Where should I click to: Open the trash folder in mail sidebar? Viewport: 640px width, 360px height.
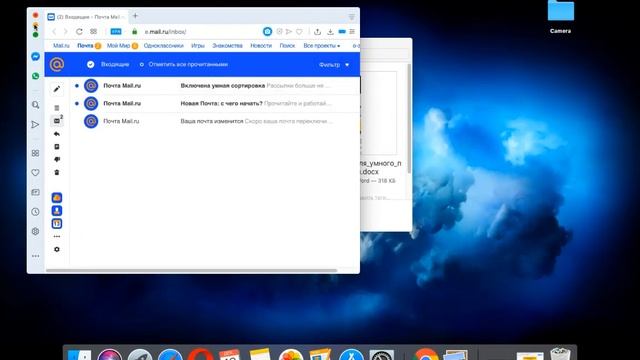(x=57, y=172)
